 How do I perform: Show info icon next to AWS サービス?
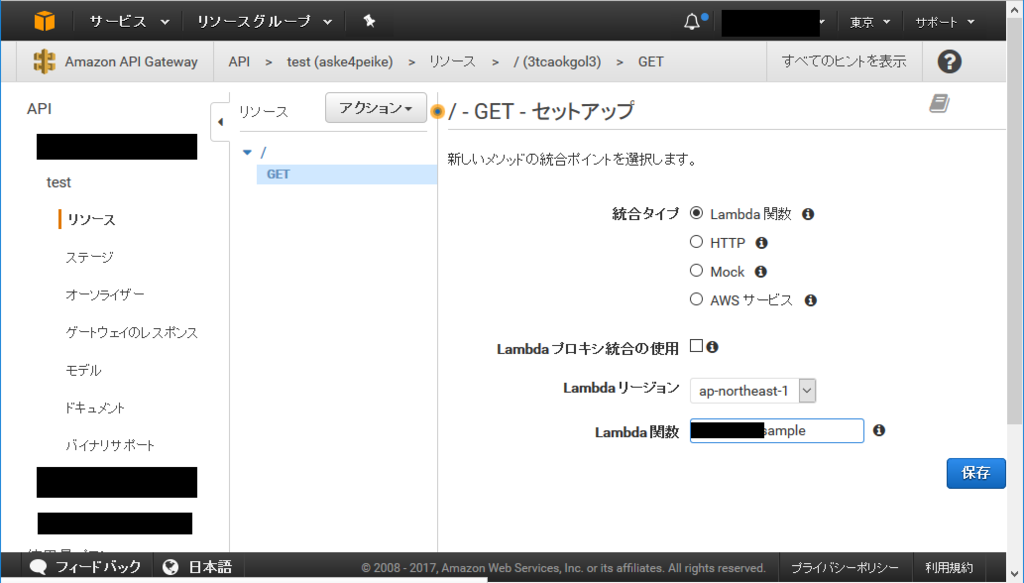point(810,300)
